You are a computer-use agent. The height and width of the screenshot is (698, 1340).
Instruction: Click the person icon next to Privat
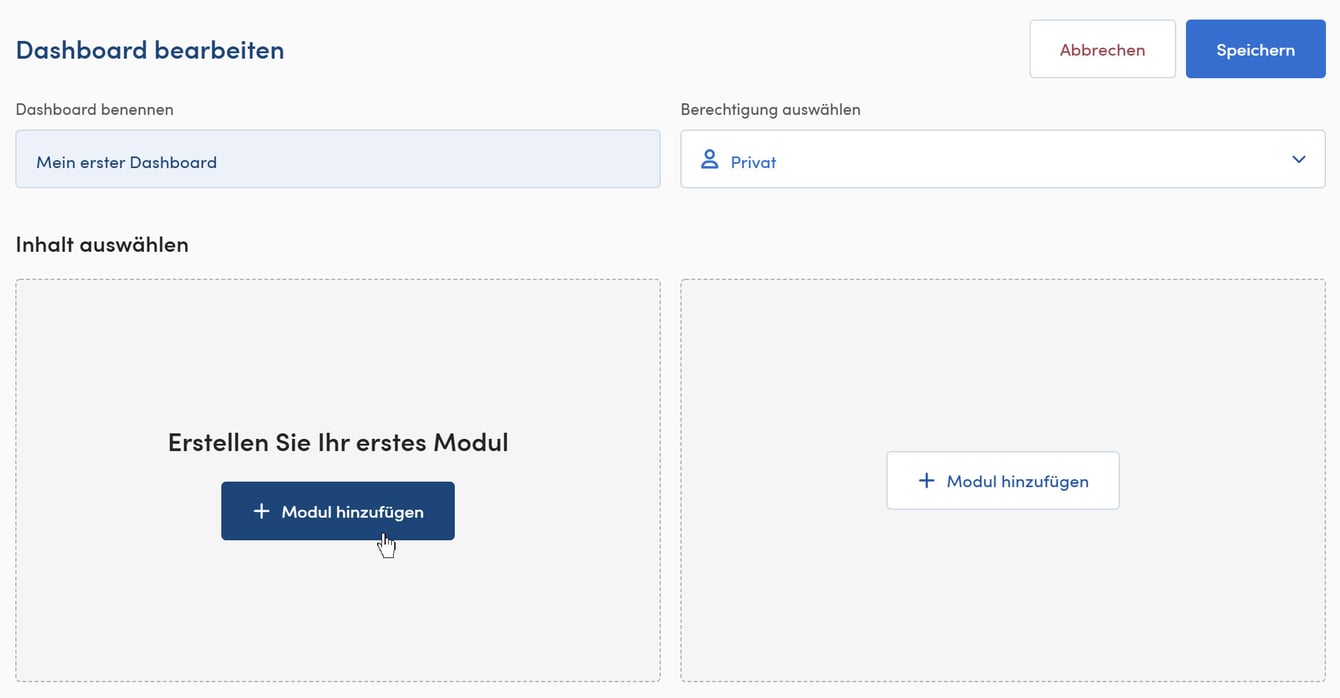point(710,158)
